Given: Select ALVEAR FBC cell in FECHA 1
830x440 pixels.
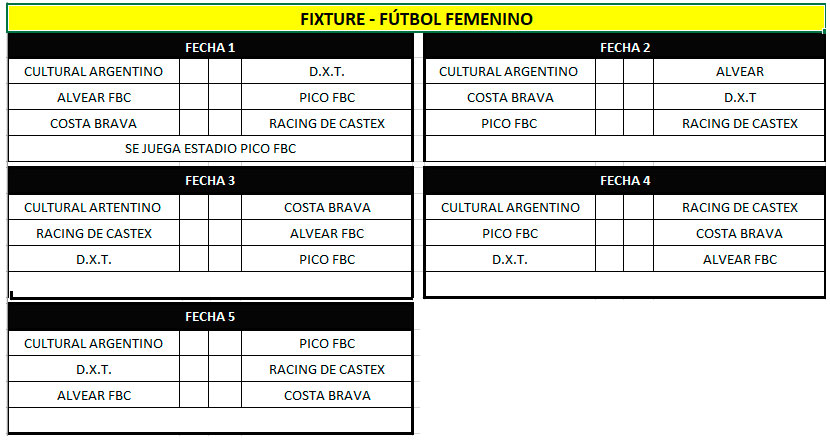Looking at the screenshot, I should click(x=93, y=98).
